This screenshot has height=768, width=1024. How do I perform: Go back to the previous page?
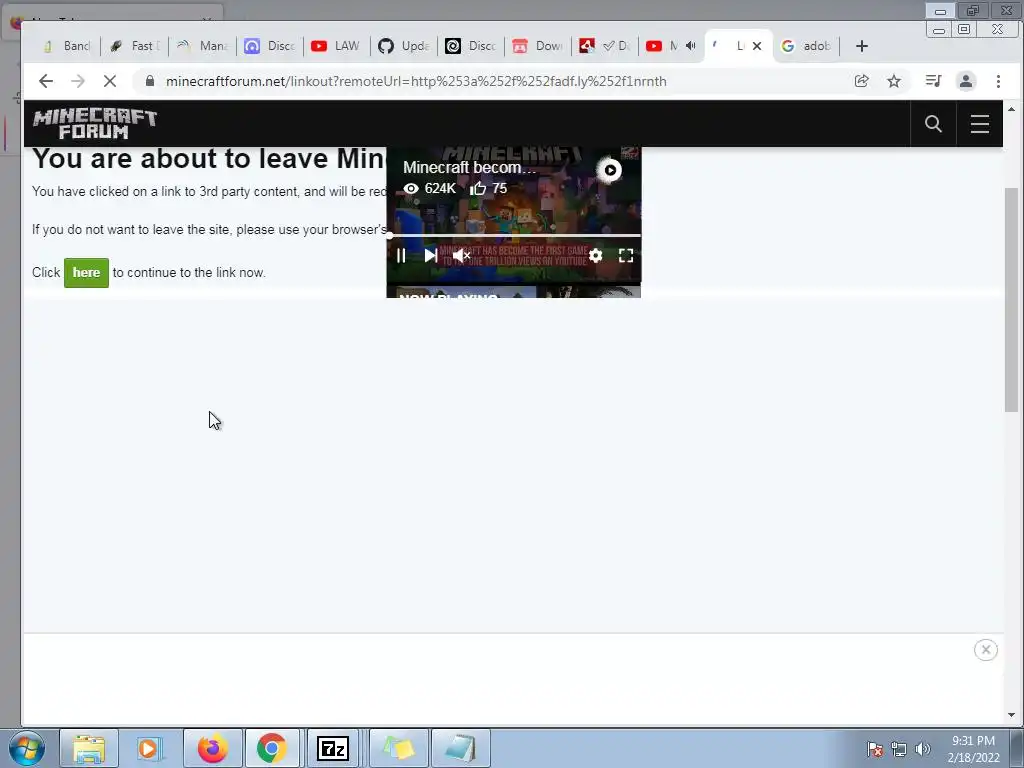tap(46, 81)
